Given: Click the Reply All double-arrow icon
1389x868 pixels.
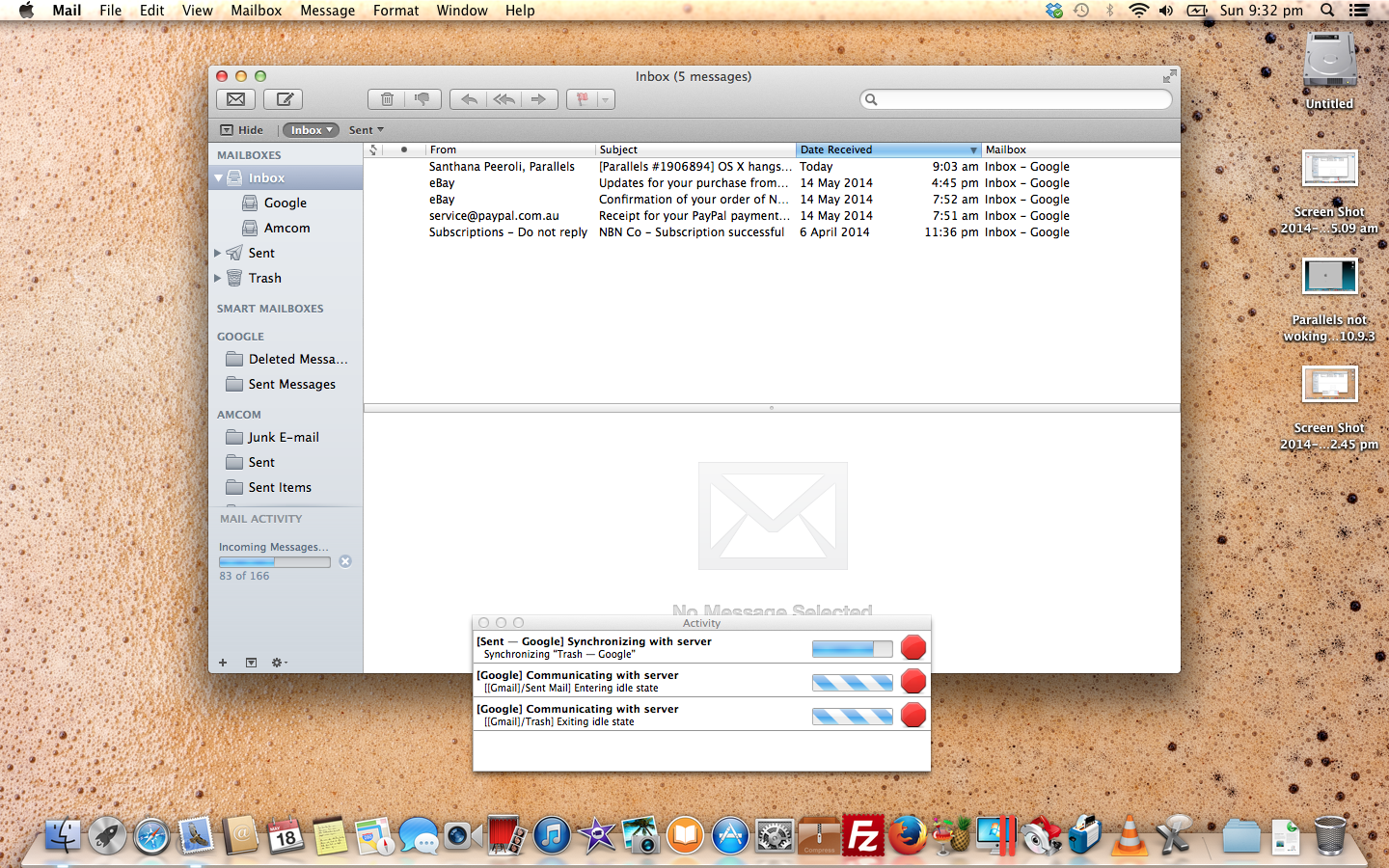Looking at the screenshot, I should 504,99.
